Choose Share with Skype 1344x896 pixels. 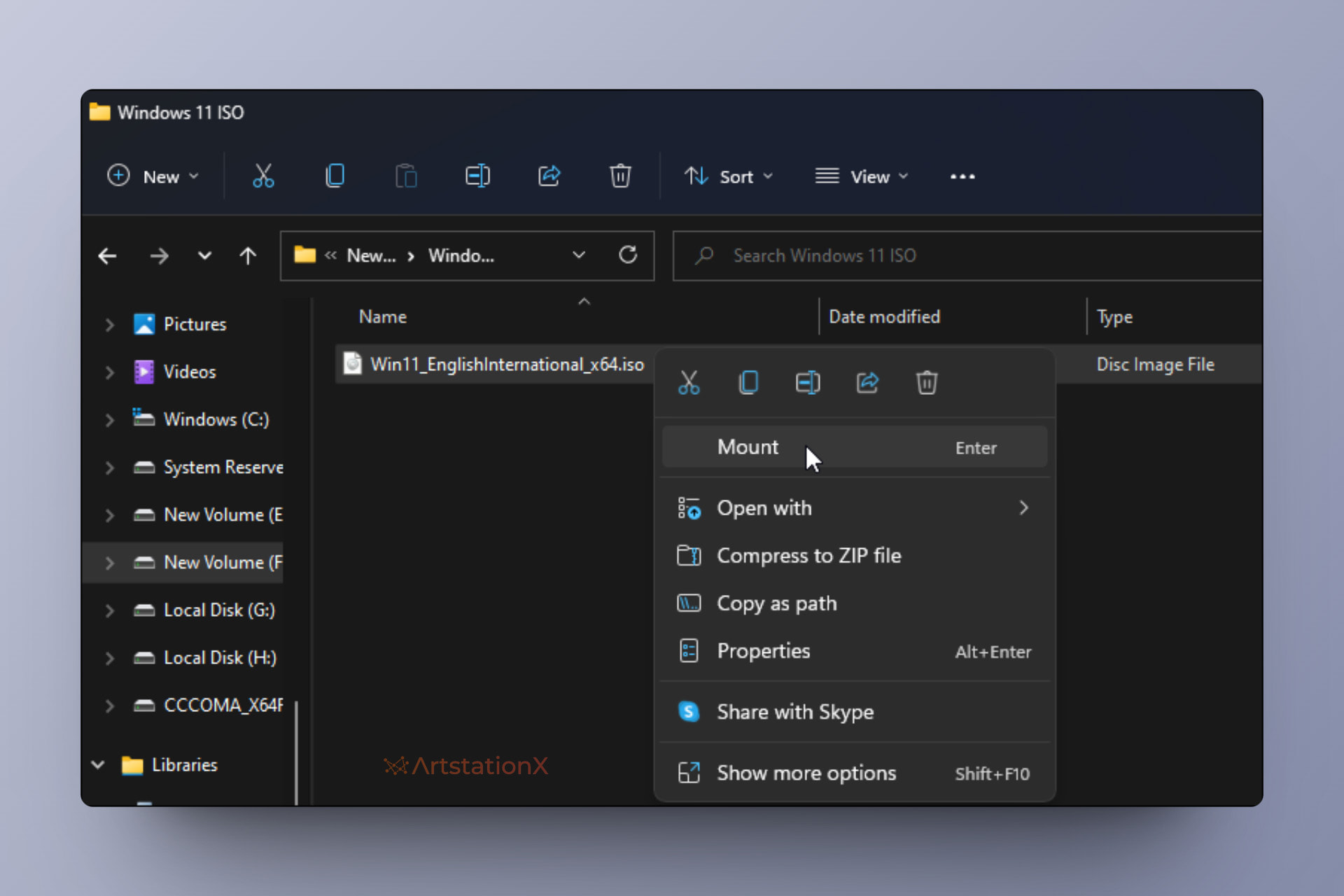pyautogui.click(x=855, y=712)
